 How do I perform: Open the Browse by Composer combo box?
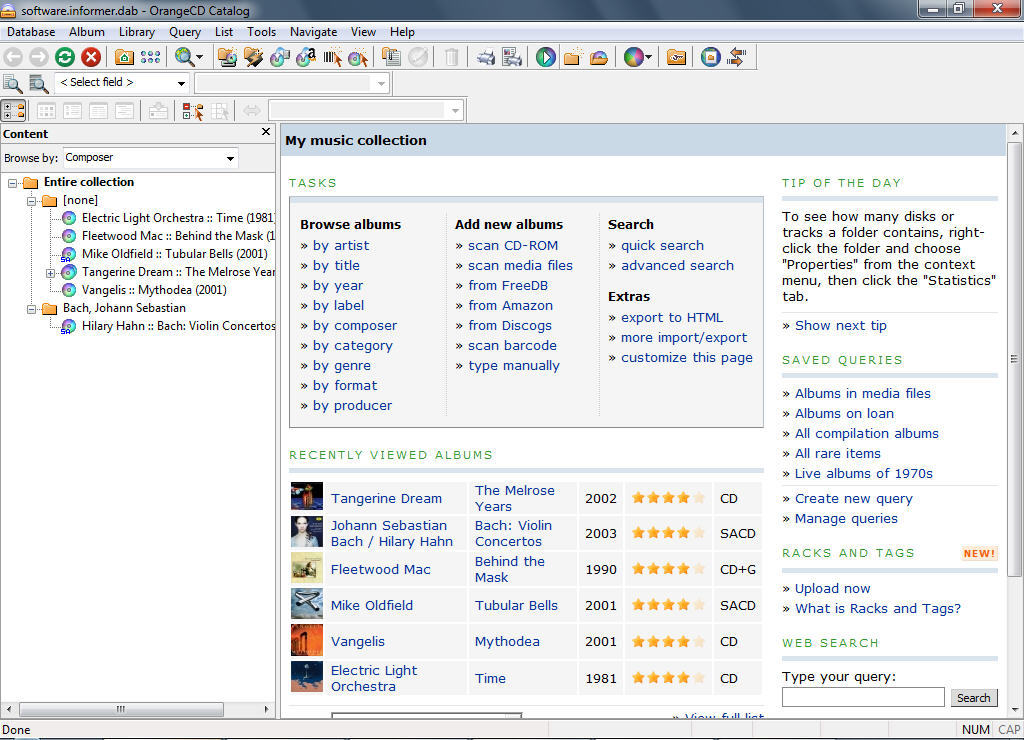(150, 157)
